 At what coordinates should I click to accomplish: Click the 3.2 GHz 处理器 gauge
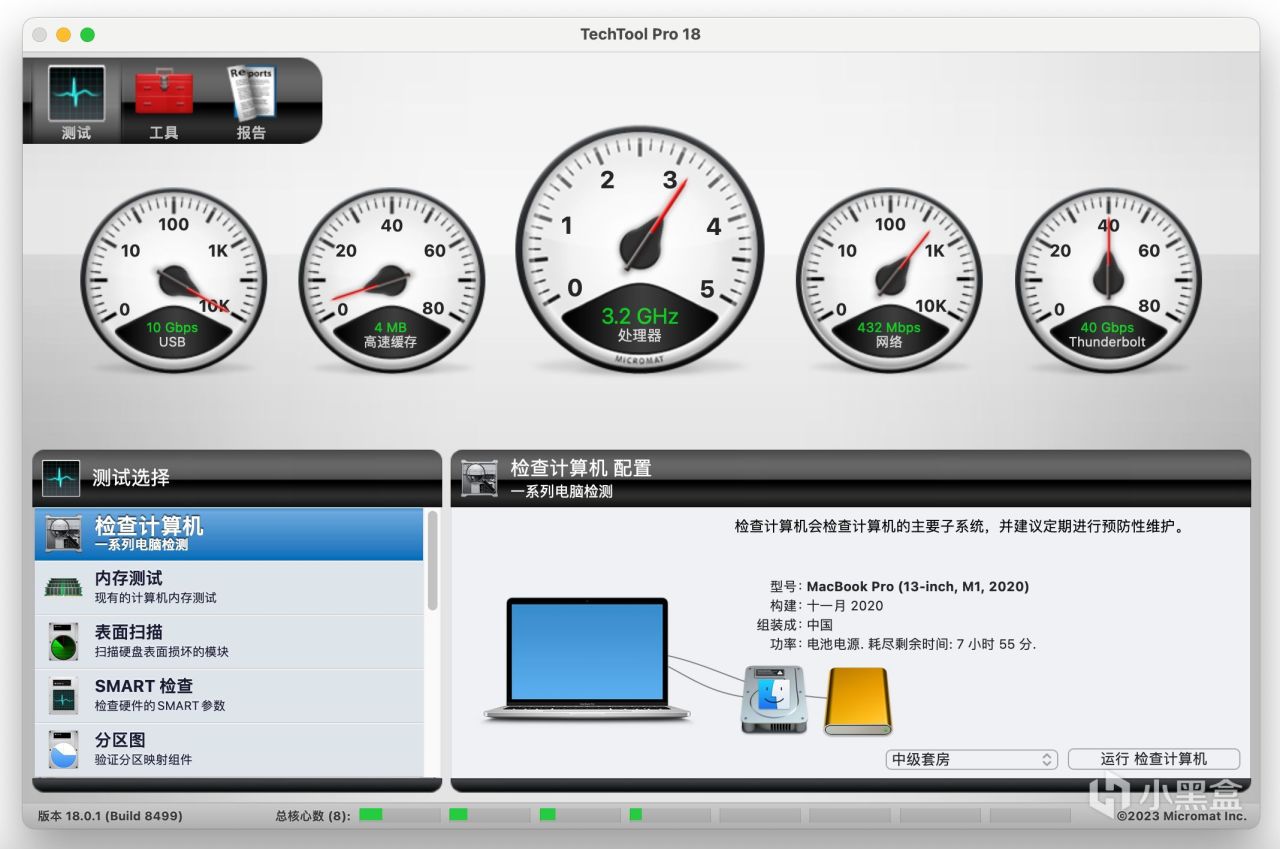pos(640,248)
